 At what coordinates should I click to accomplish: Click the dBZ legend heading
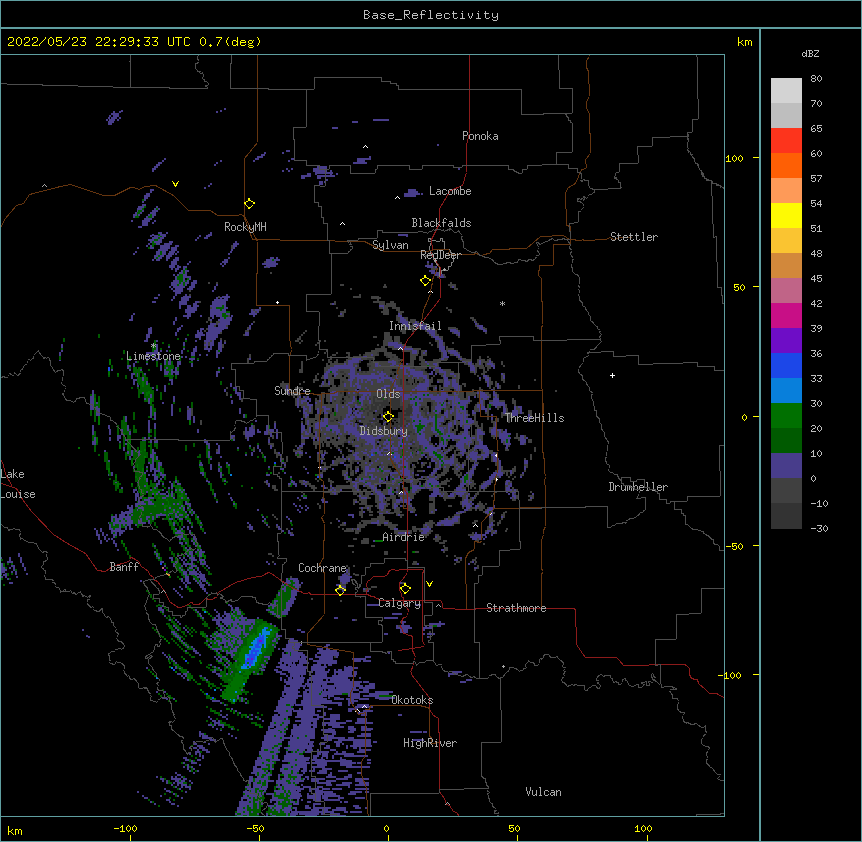(810, 54)
